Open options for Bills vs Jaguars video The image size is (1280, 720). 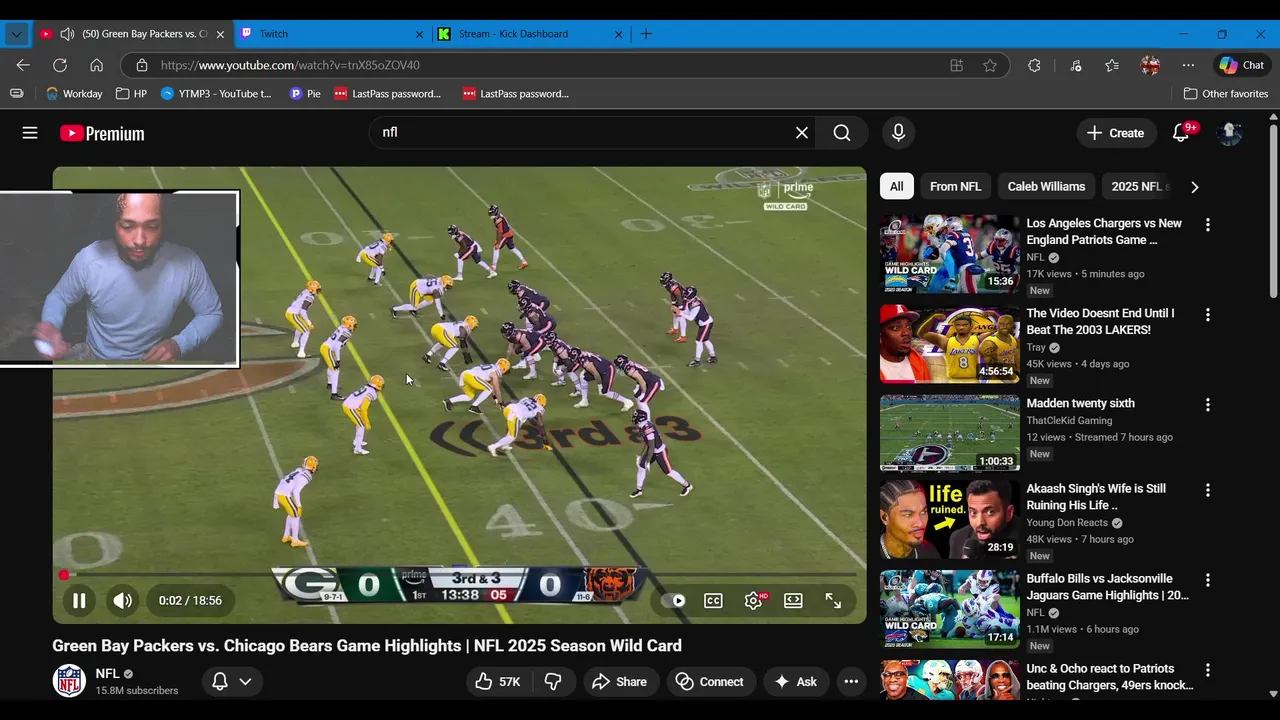[1208, 581]
